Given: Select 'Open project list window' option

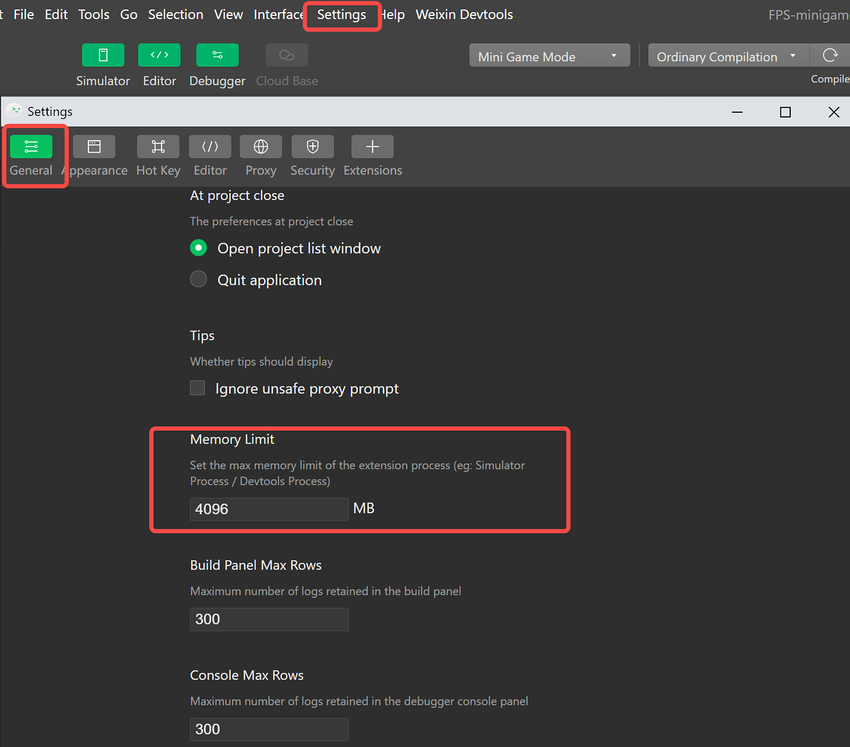Looking at the screenshot, I should coord(199,248).
